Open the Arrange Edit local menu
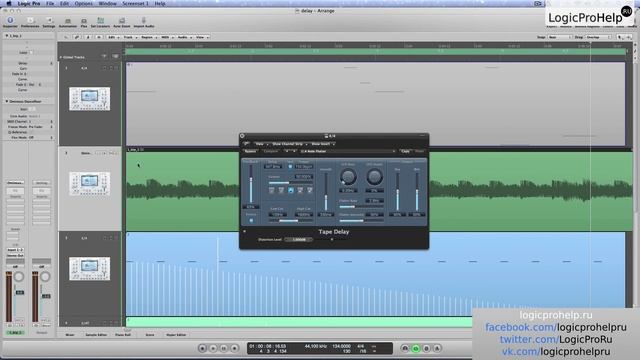Screen dimensions: 640x360 tap(112, 37)
